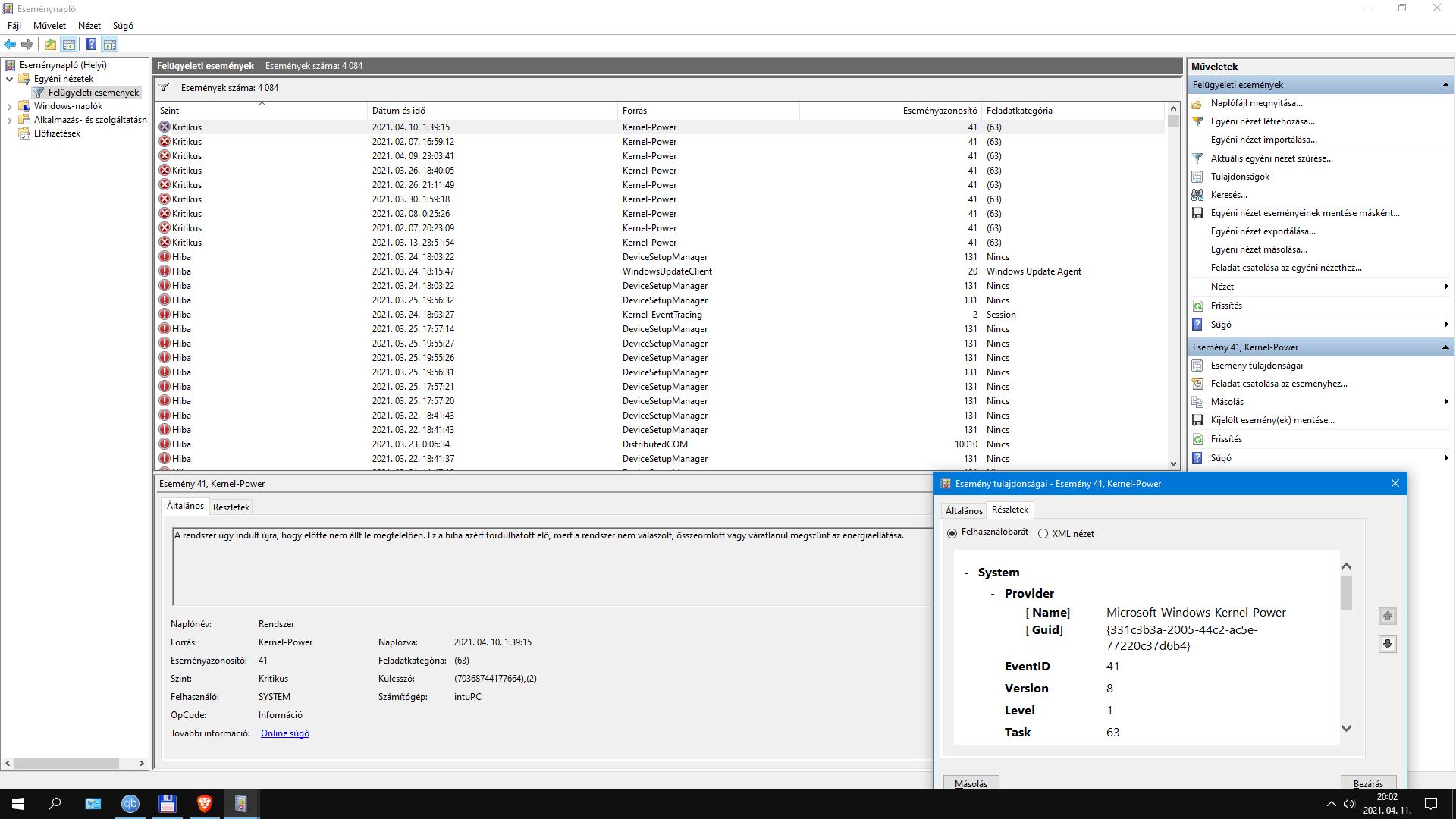Click Kijelölt esemény(ek) mentése action
The image size is (1456, 819).
pyautogui.click(x=1272, y=420)
